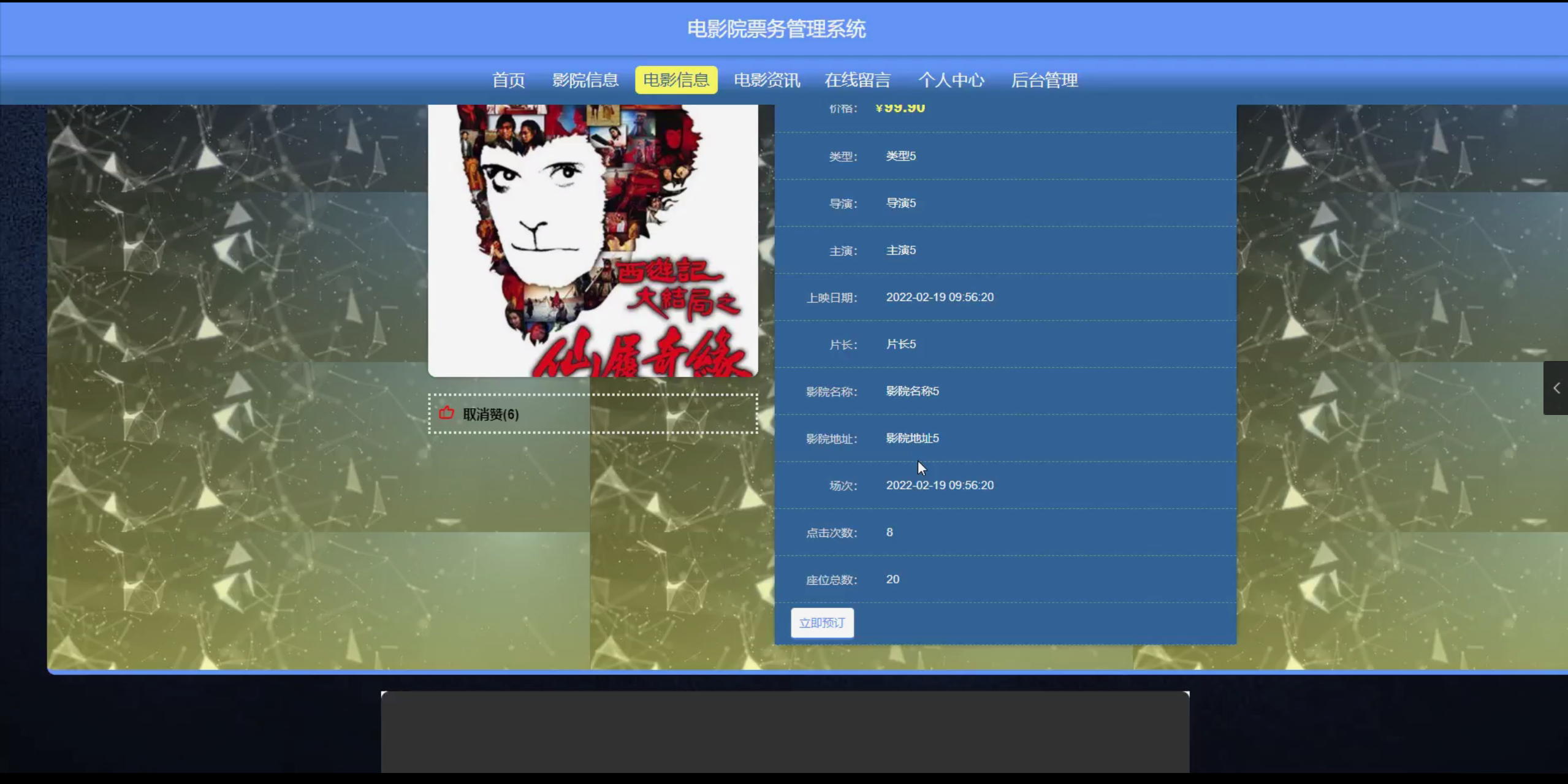The width and height of the screenshot is (1568, 784).
Task: Open the 电影资讯 news tab
Action: coord(766,80)
